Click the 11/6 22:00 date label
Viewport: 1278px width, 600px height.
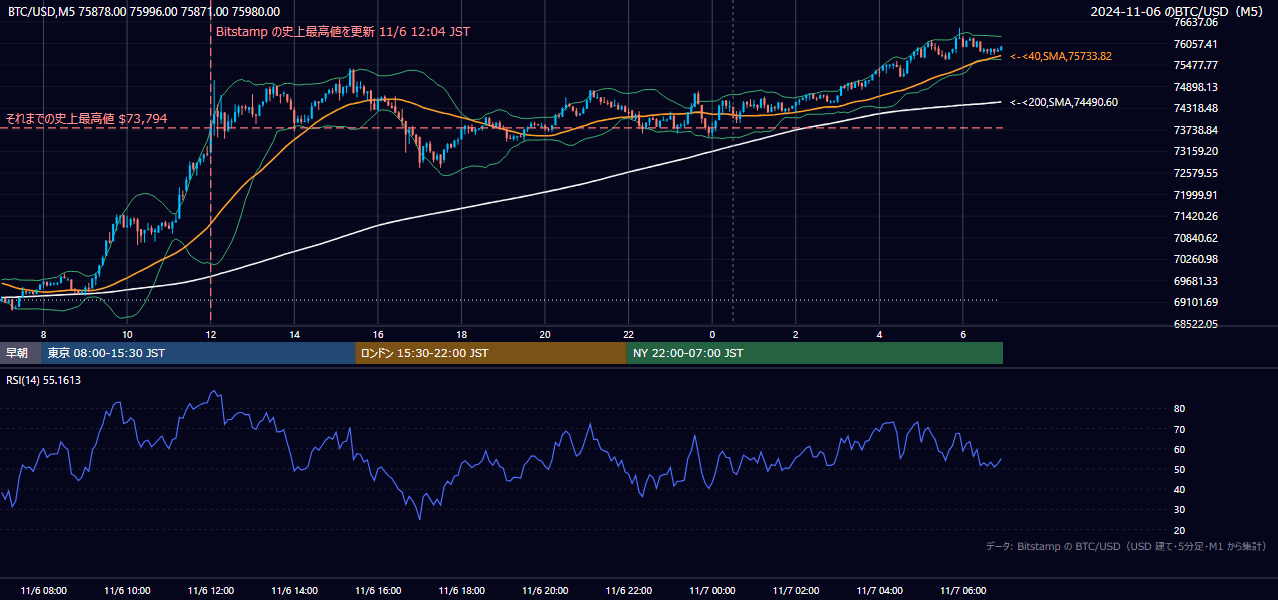629,591
